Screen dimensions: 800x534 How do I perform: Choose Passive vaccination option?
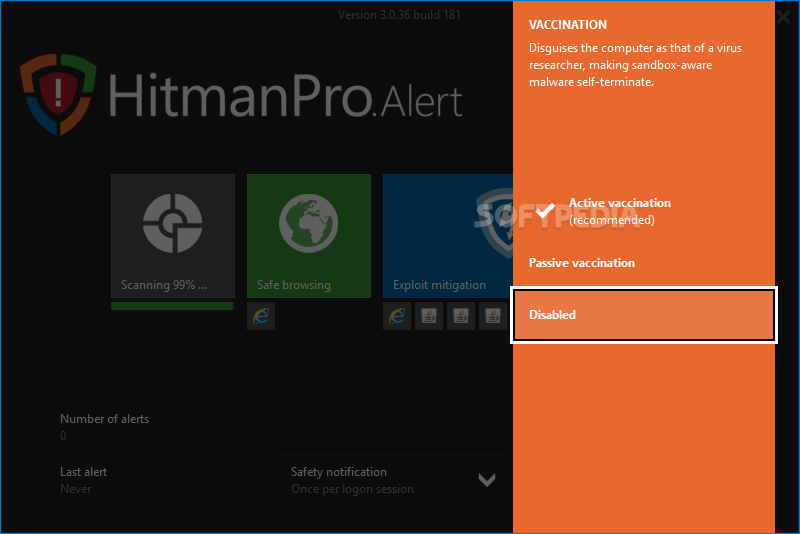tap(644, 263)
